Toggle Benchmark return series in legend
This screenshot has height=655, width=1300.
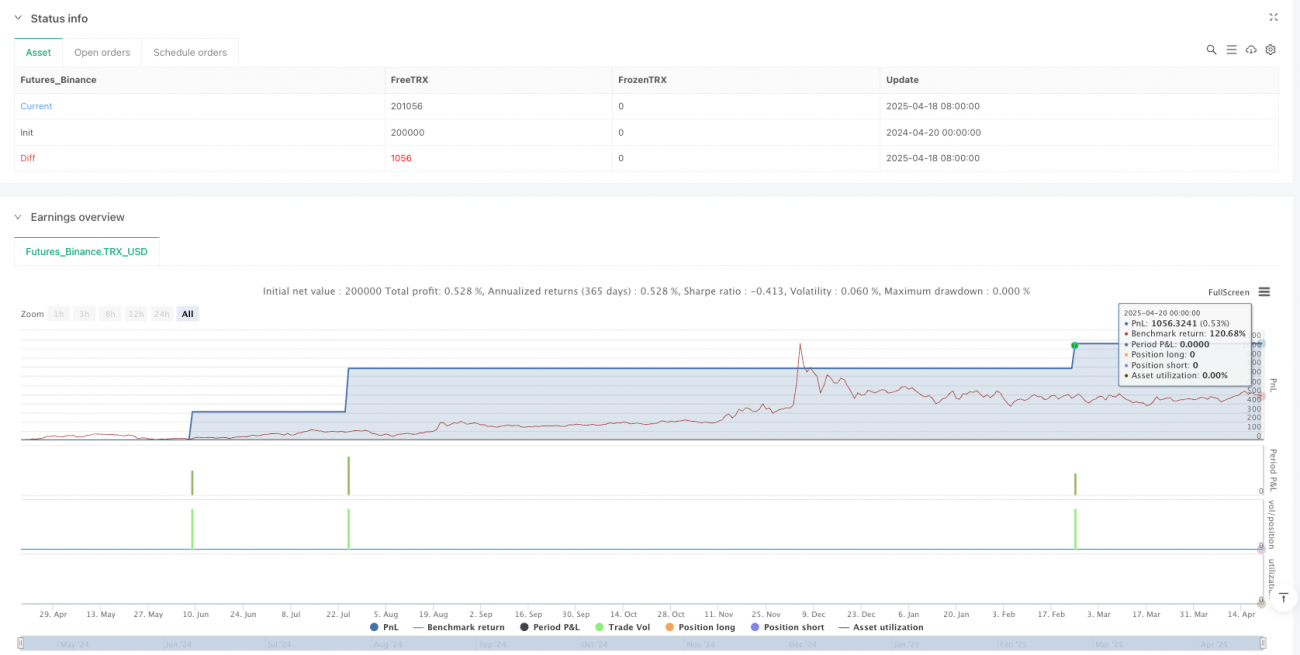pos(458,627)
